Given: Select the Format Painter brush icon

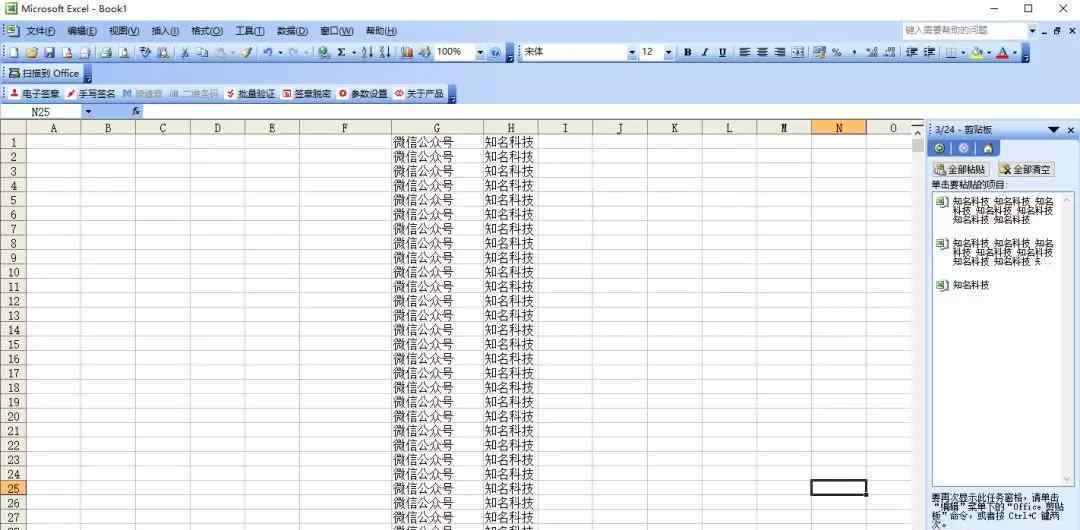Looking at the screenshot, I should (247, 52).
